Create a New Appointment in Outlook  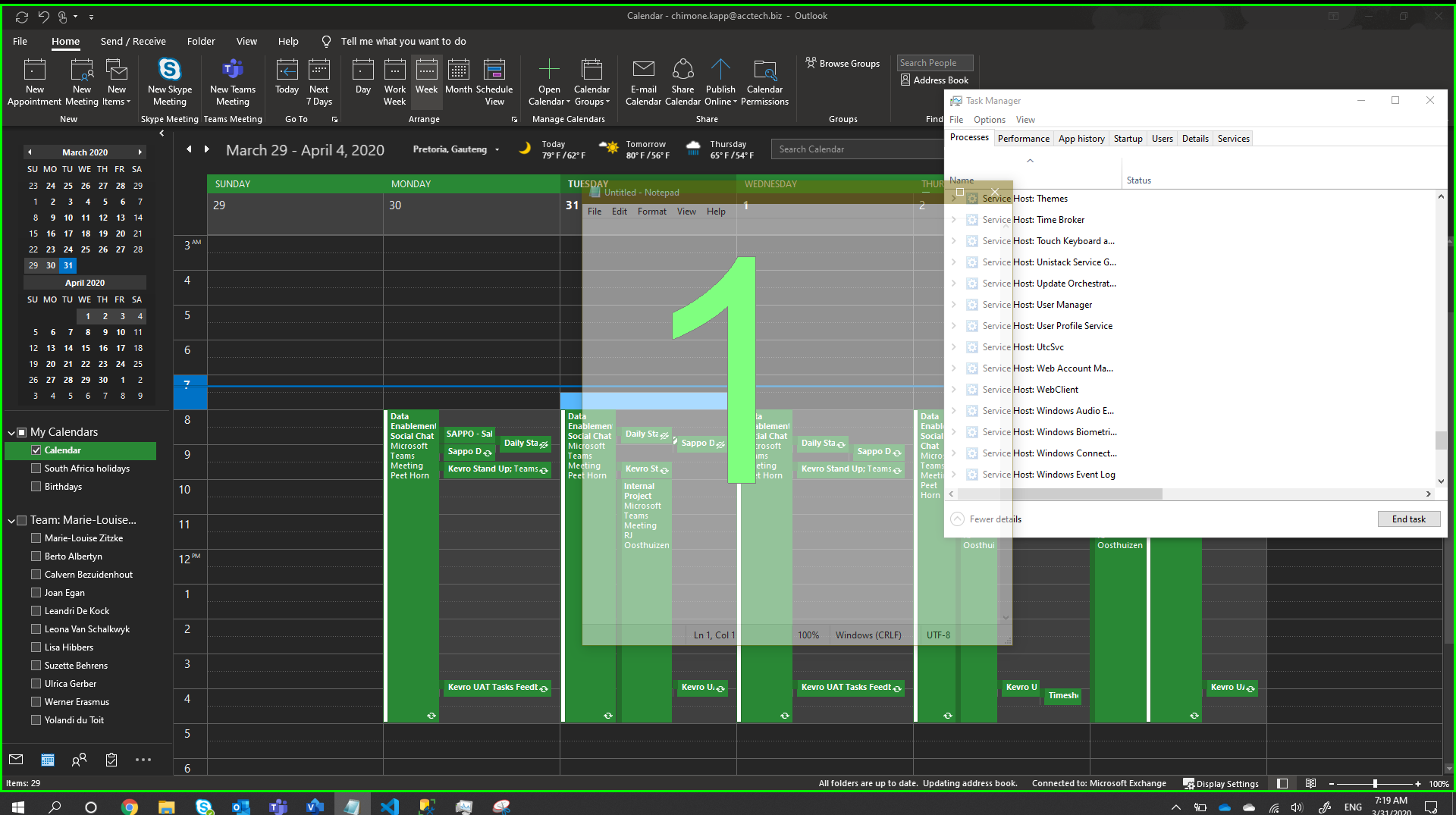tap(35, 82)
